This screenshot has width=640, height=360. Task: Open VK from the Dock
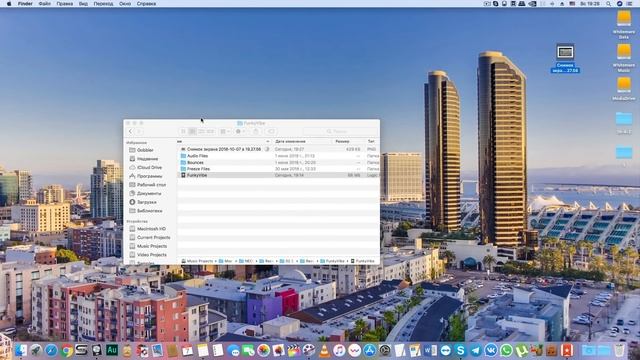tap(491, 350)
